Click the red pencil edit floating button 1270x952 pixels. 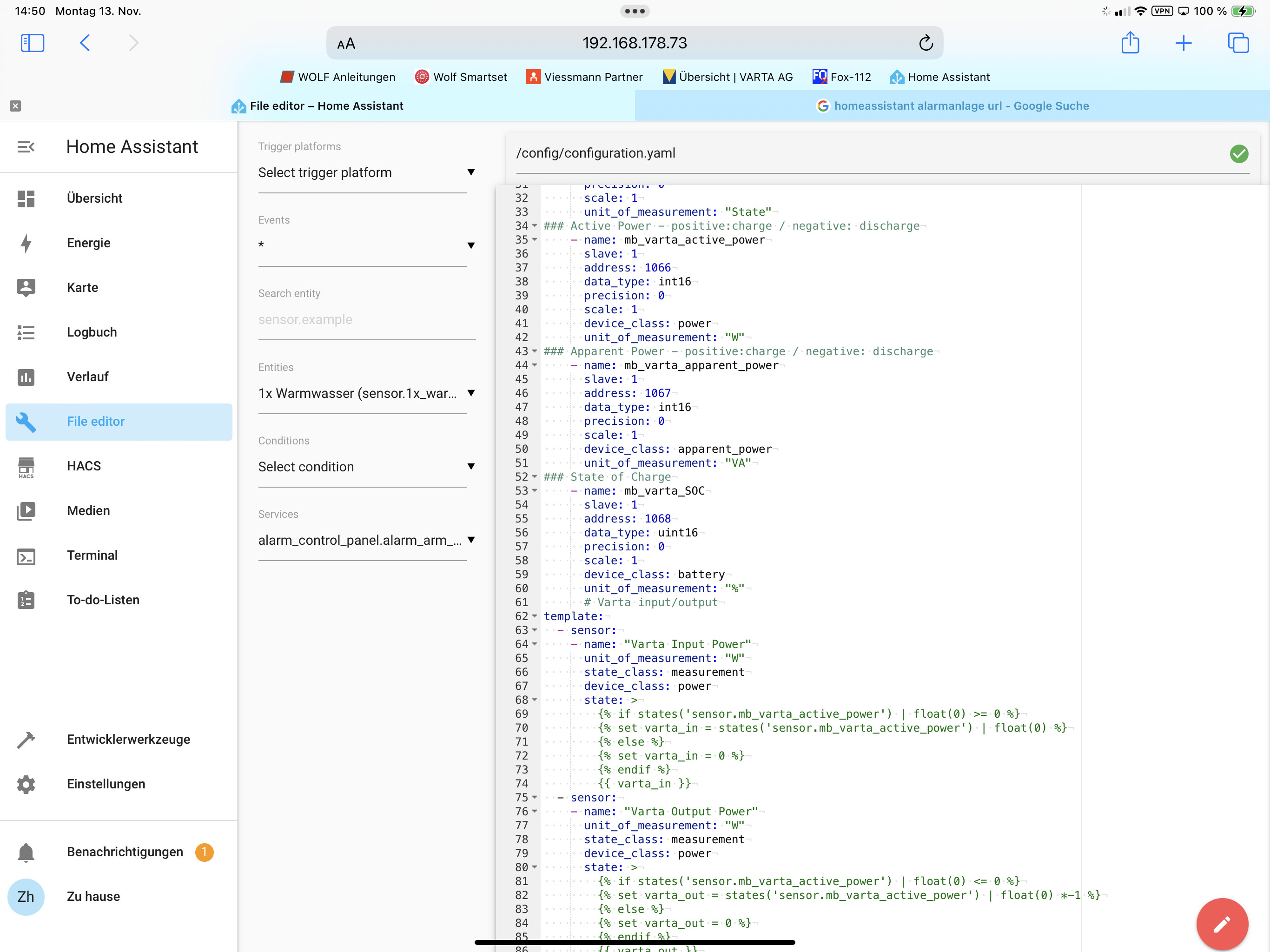point(1221,923)
